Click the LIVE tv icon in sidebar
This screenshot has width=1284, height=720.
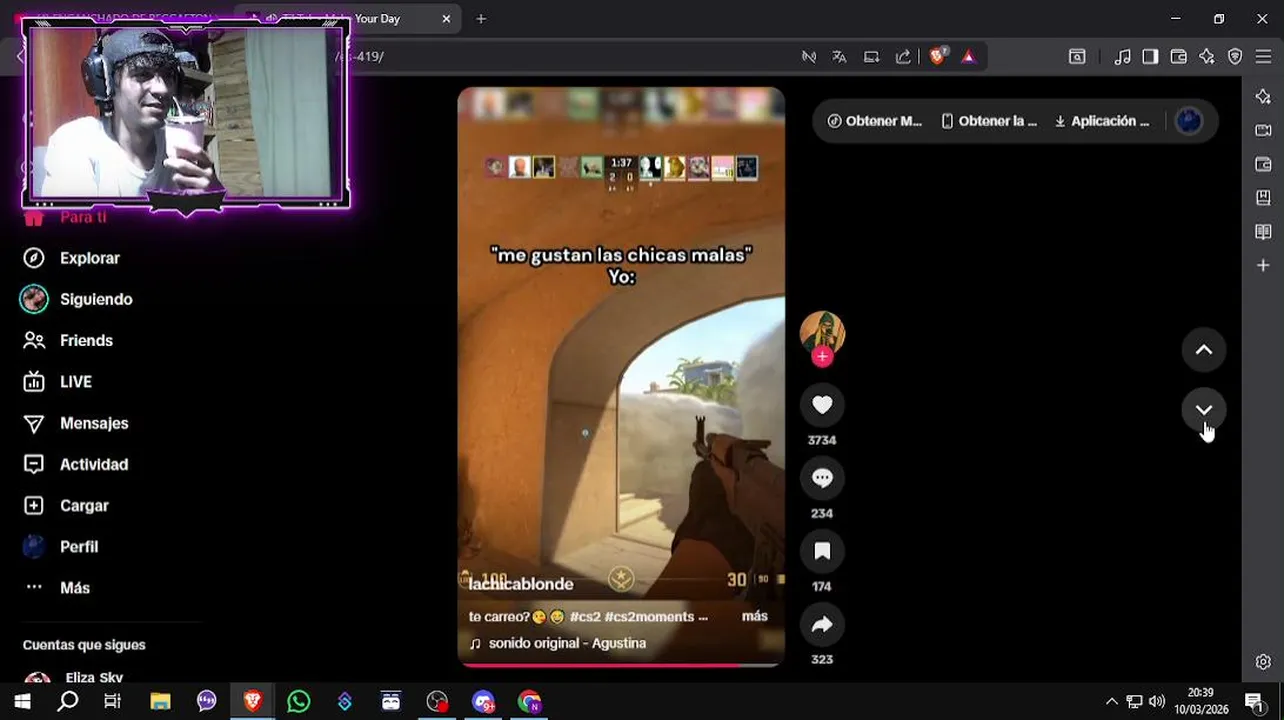34,382
